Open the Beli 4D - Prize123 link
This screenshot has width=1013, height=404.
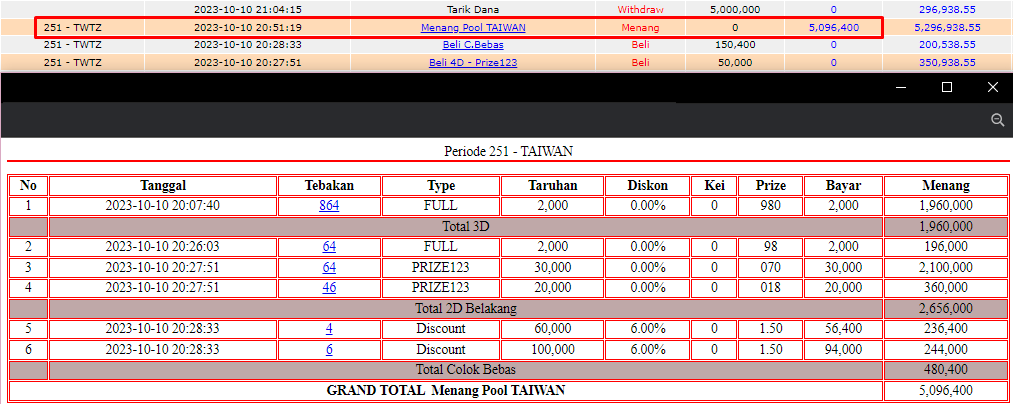(x=473, y=63)
